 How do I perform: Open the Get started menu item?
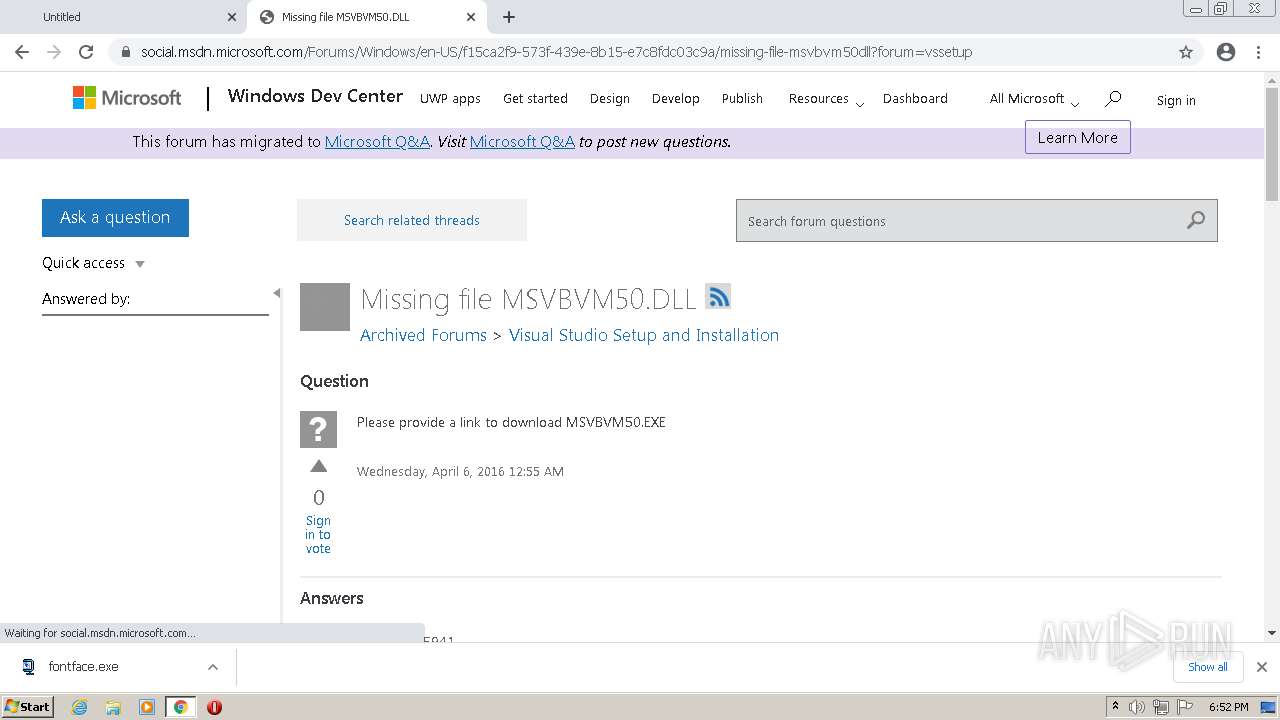[x=535, y=98]
